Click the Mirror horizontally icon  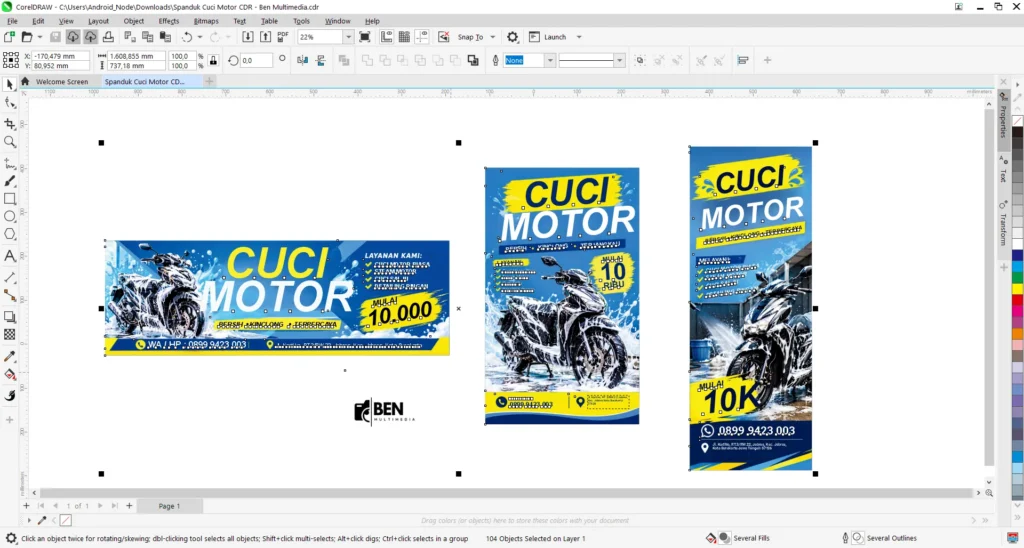(302, 60)
